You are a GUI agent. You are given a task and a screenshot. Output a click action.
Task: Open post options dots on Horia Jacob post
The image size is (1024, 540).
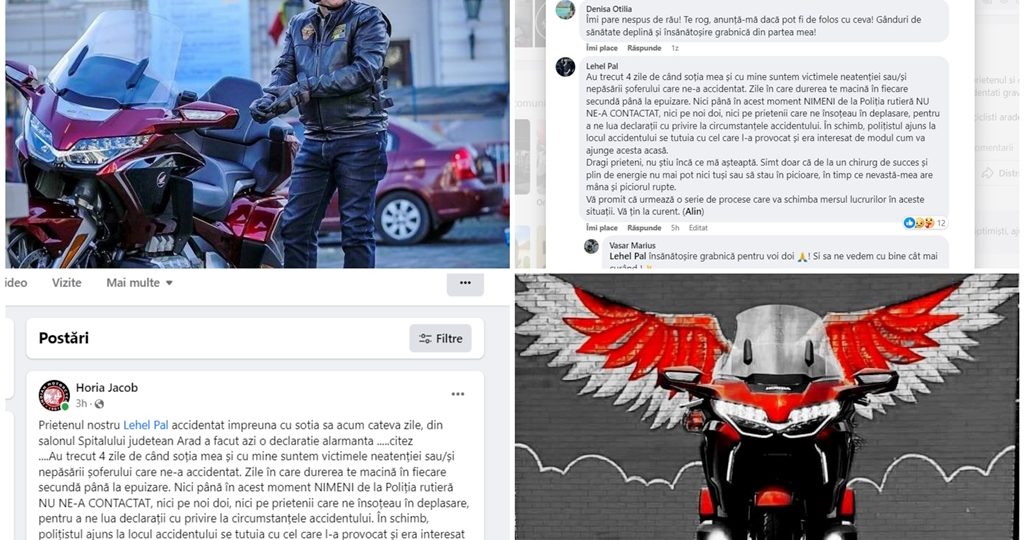tap(458, 394)
